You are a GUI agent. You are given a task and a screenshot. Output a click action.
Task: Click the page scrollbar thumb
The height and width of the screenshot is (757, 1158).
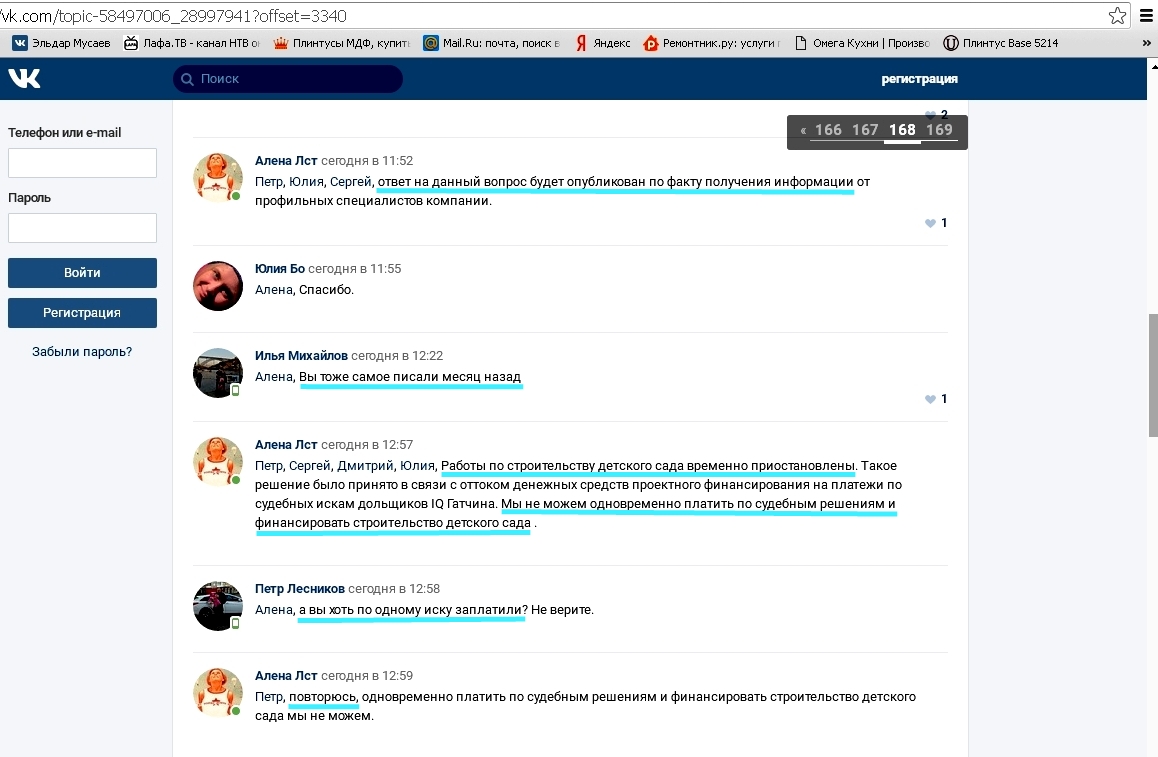click(x=1153, y=375)
